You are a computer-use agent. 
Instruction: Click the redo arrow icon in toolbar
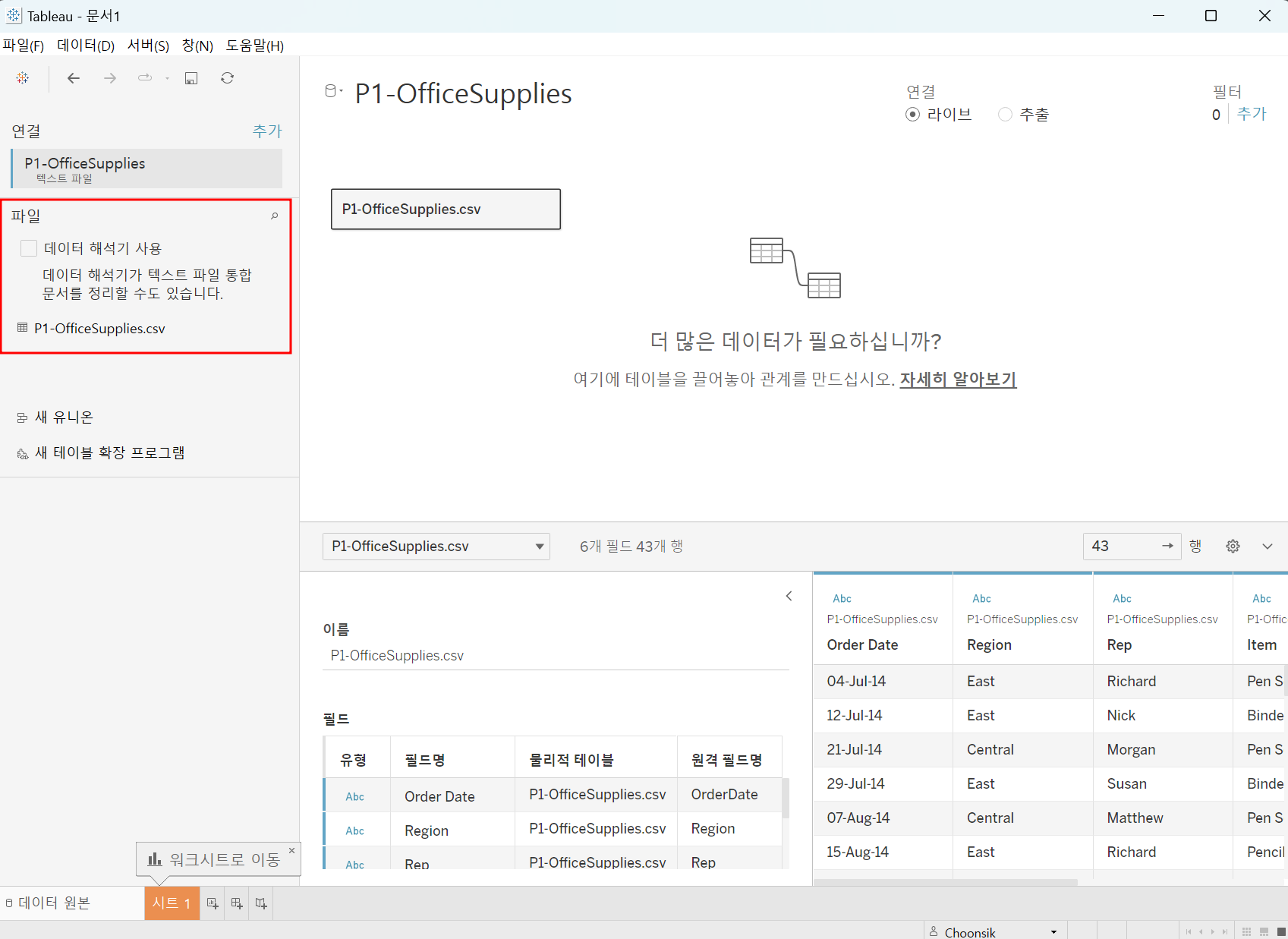pyautogui.click(x=144, y=77)
